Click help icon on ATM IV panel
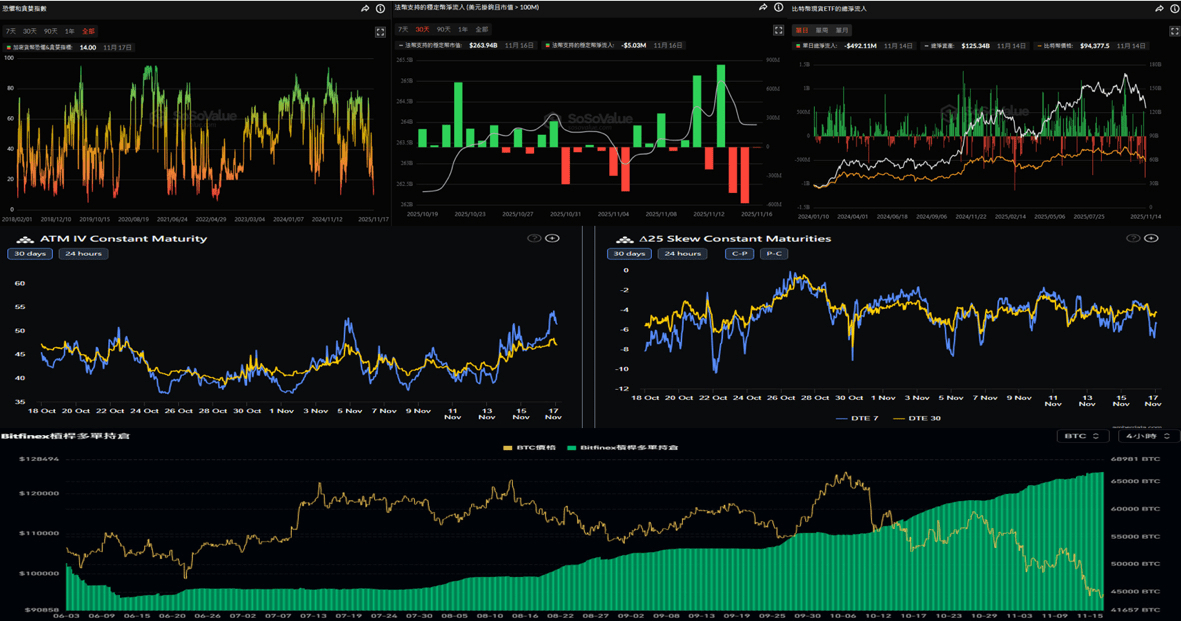1181x621 pixels. click(x=534, y=238)
